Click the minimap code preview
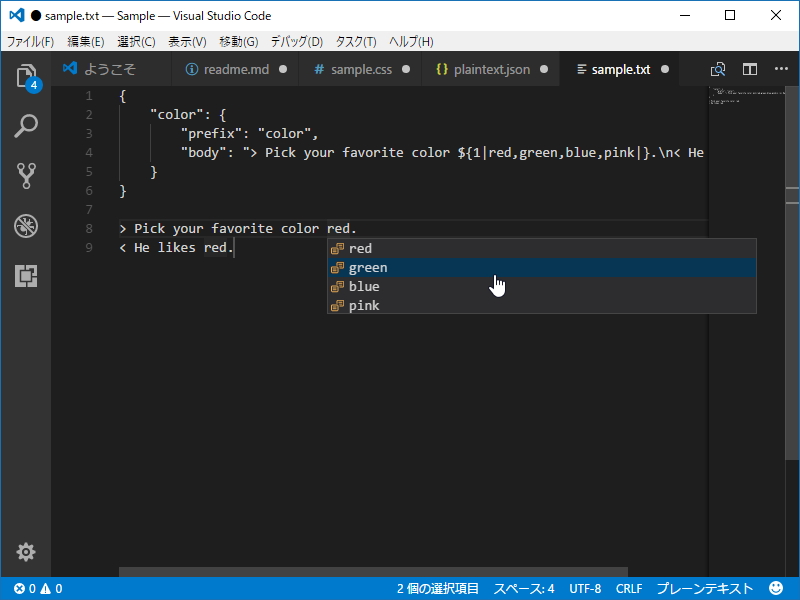800x600 pixels. [746, 96]
